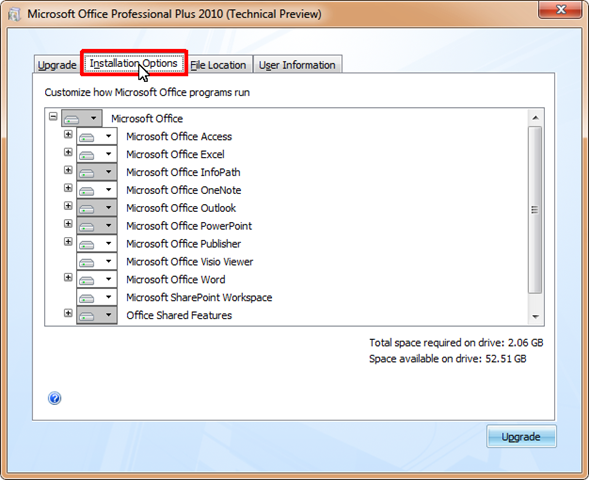The height and width of the screenshot is (480, 589).
Task: Click the blue Help question mark icon
Action: (x=54, y=398)
